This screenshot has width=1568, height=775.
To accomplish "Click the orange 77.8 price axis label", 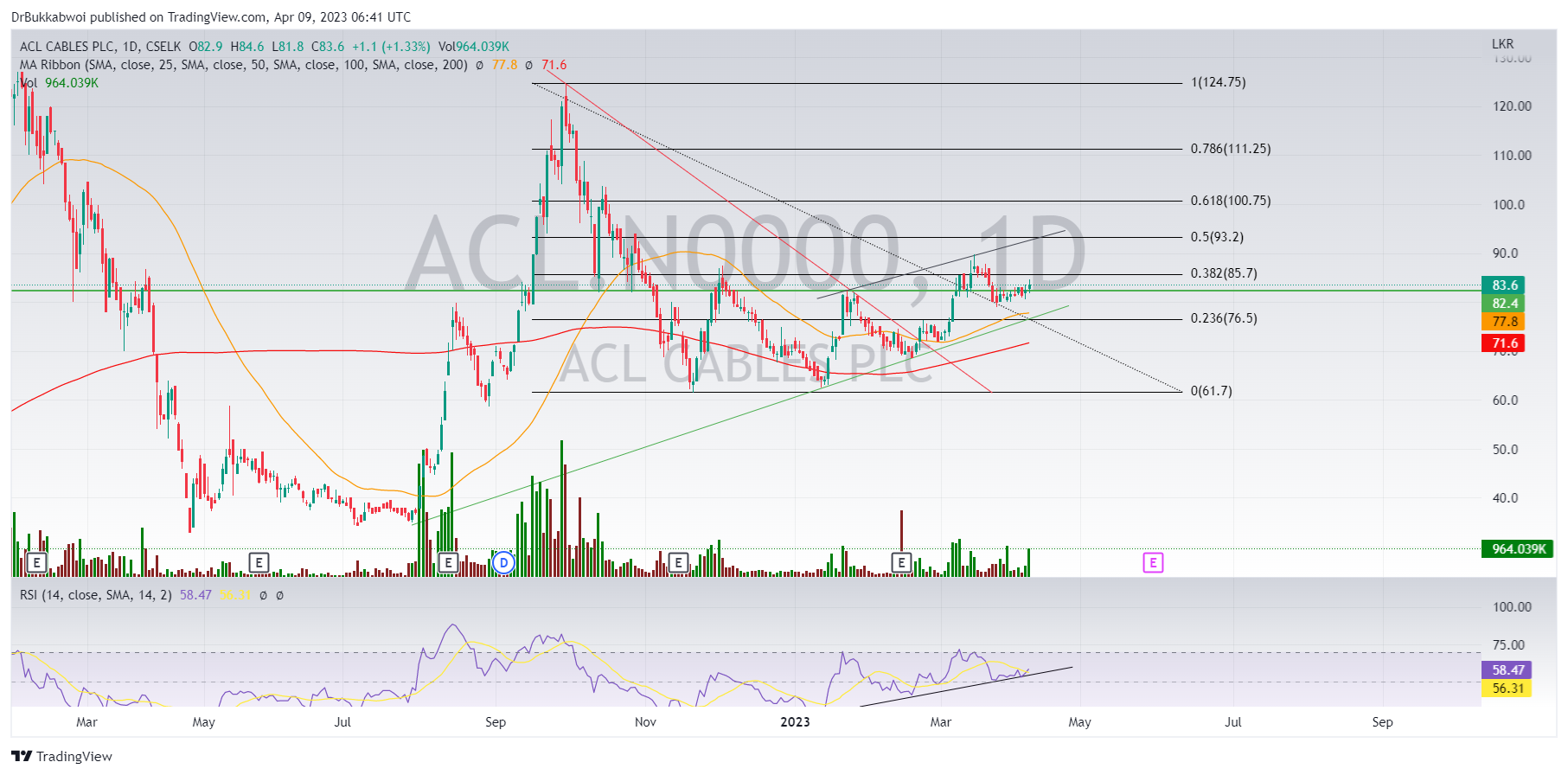I will [x=1504, y=322].
